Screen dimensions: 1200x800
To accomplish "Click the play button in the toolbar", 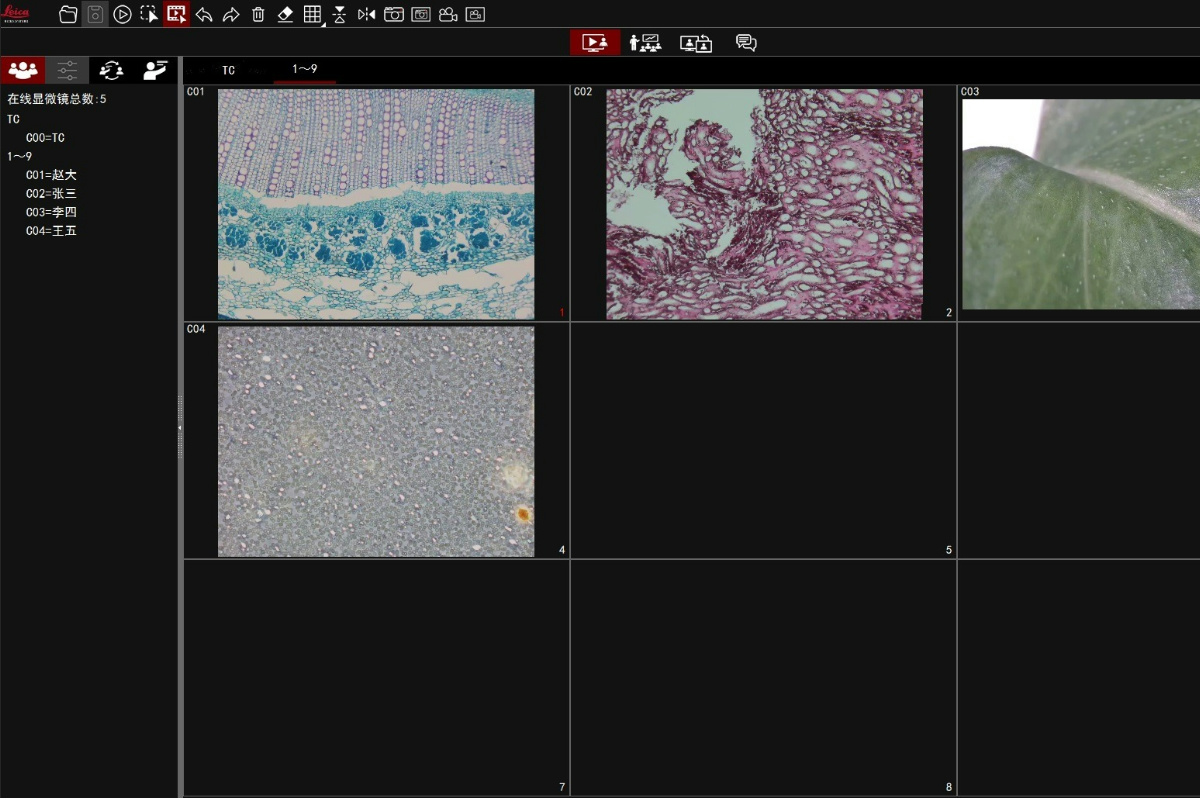I will point(122,15).
